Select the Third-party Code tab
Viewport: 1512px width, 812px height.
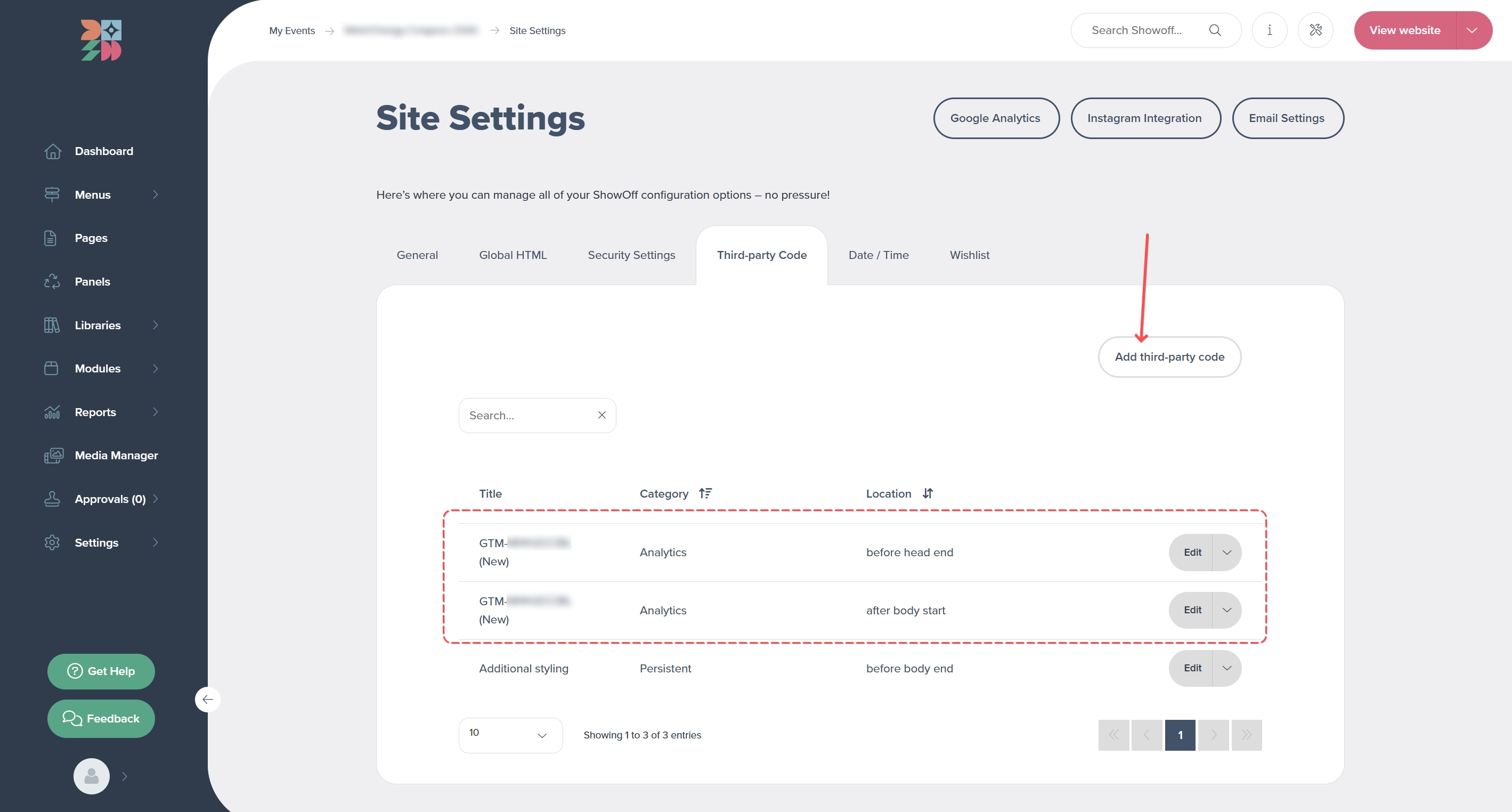point(762,255)
